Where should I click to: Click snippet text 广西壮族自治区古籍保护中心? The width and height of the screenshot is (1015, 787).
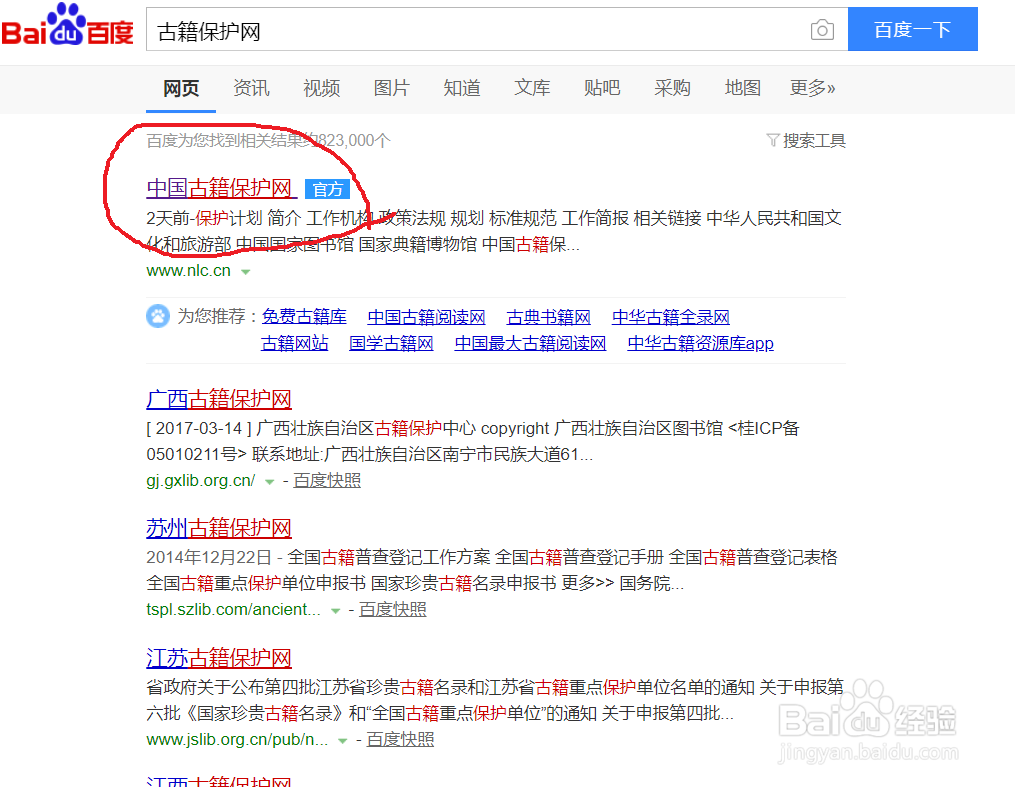click(x=366, y=428)
